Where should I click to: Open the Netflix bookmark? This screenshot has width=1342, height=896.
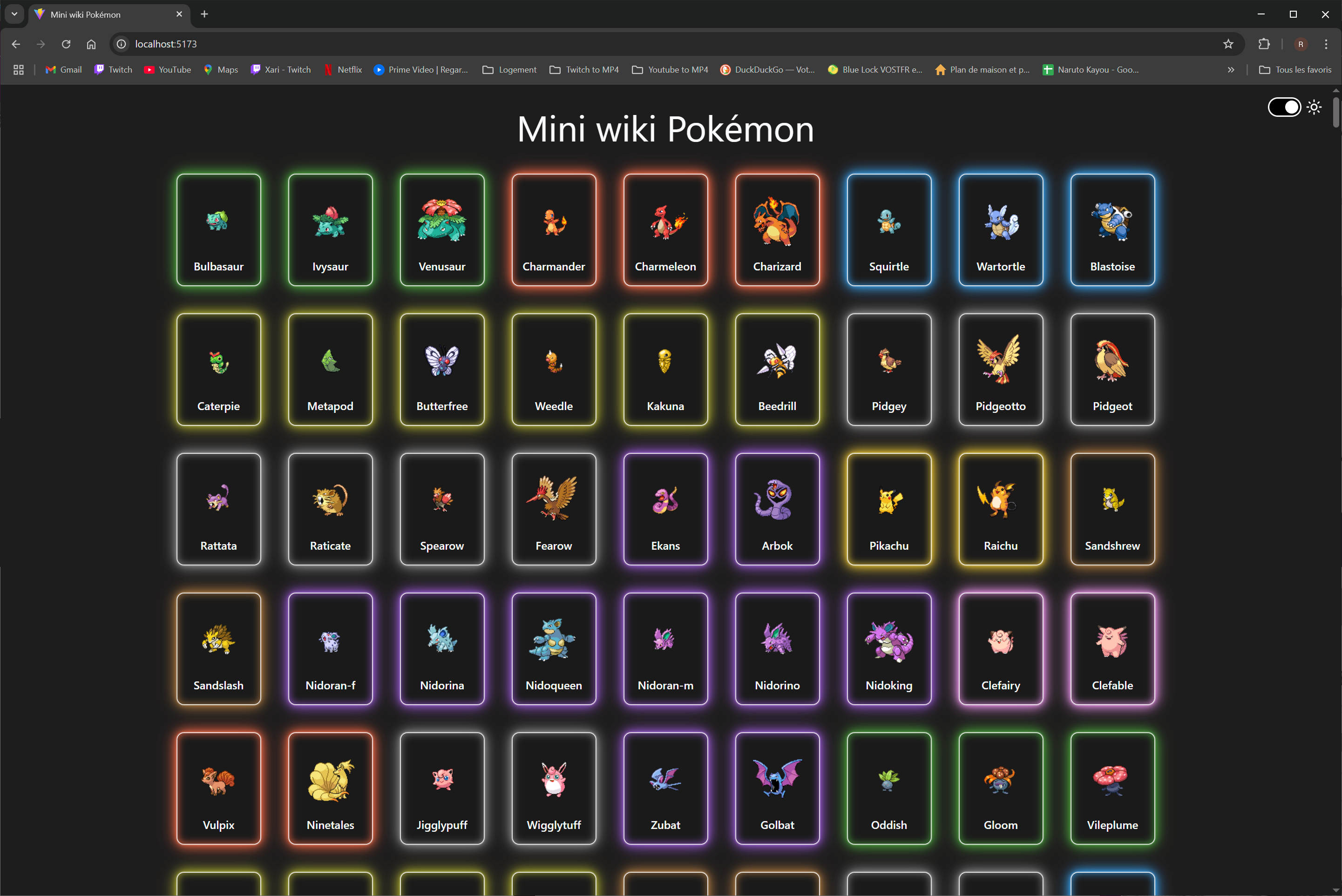[342, 69]
